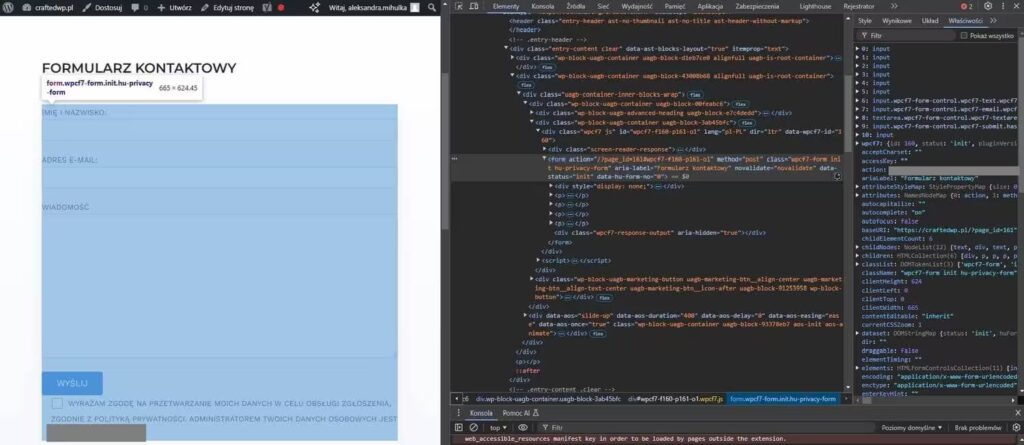Expand the attributes NamedNodeMap property
1024x445 pixels.
tap(857, 195)
